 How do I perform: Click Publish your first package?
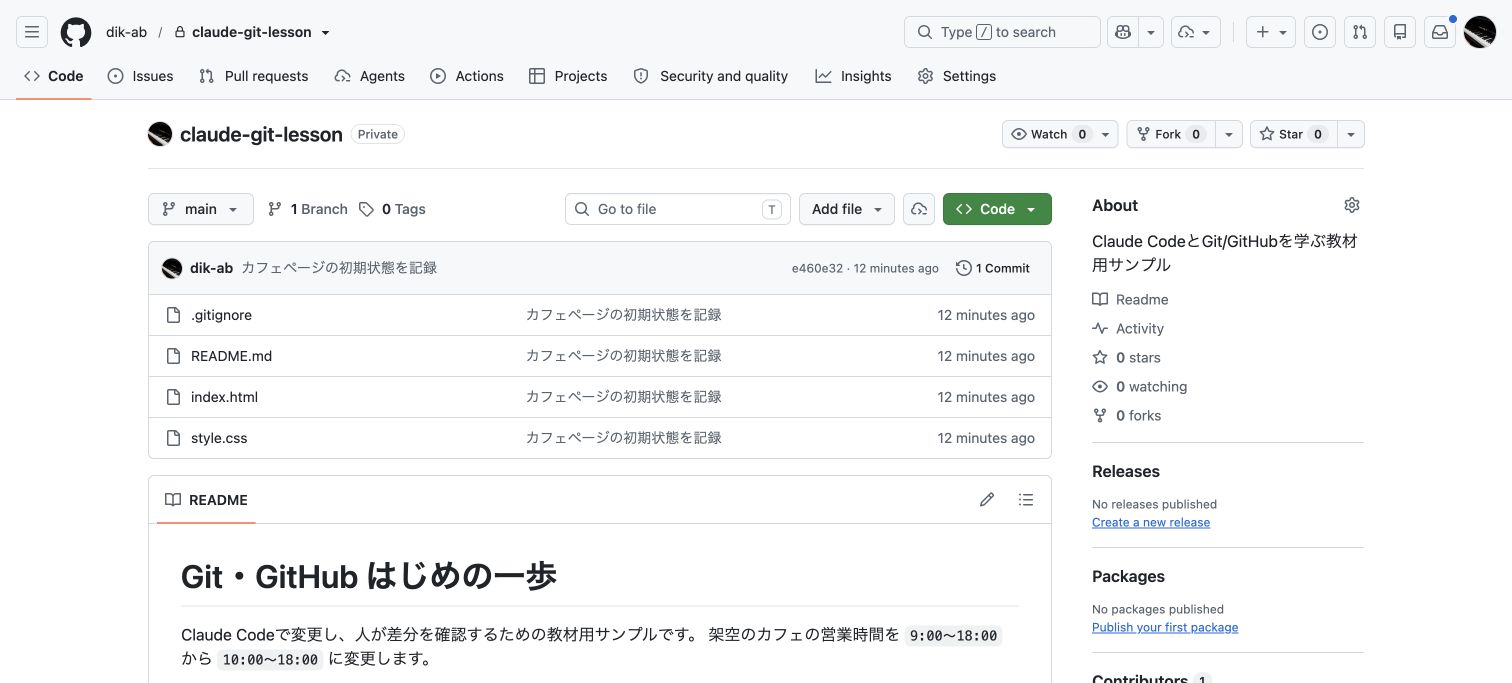[x=1165, y=627]
